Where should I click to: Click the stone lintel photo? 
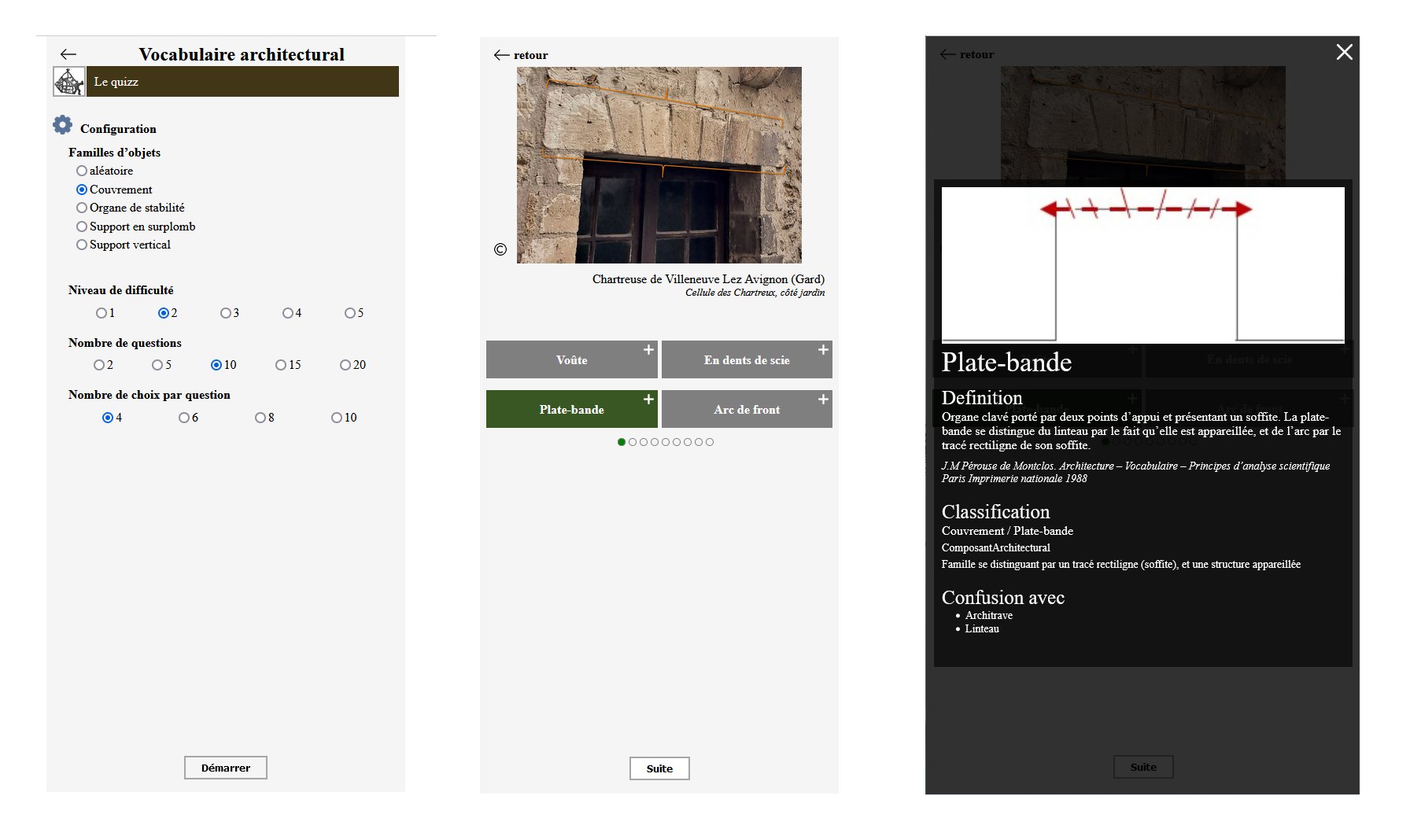tap(659, 165)
